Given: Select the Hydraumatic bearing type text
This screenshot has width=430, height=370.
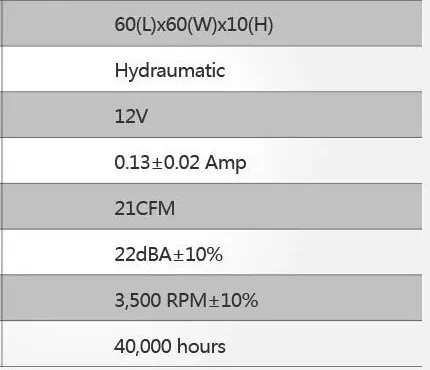Looking at the screenshot, I should click(x=170, y=71).
